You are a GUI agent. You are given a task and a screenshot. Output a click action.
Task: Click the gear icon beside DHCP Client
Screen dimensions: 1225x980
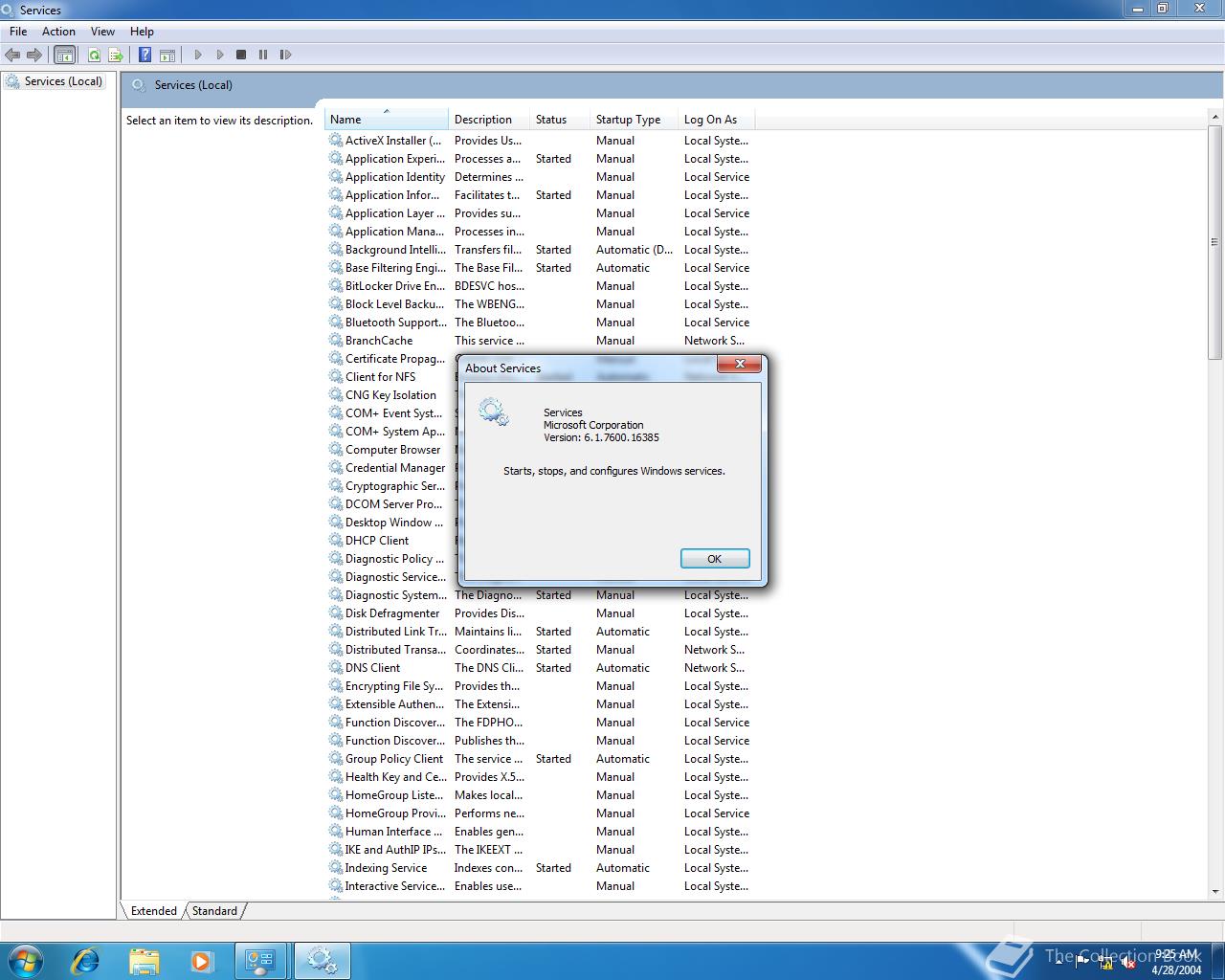[x=336, y=540]
